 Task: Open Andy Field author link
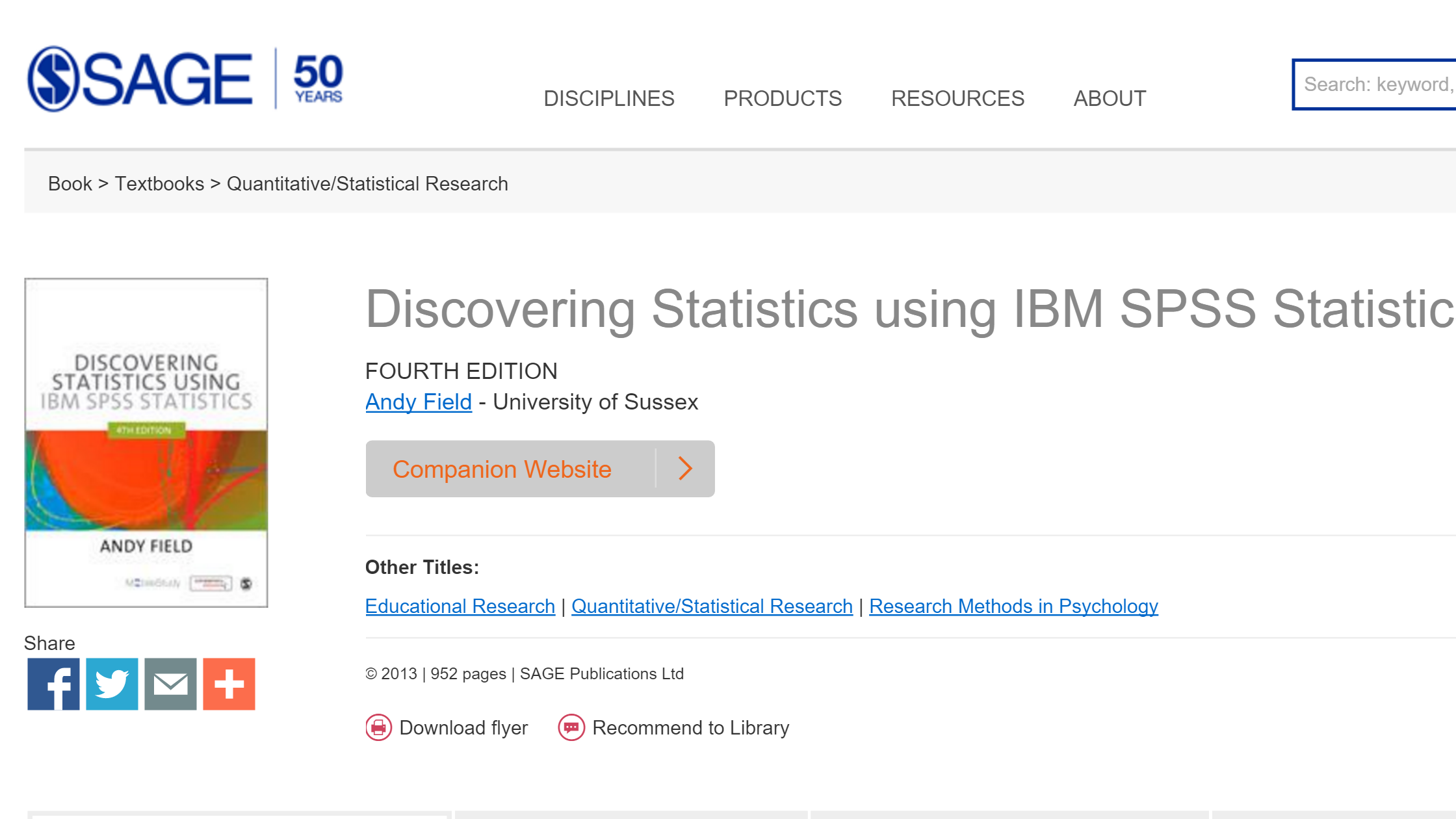[419, 402]
